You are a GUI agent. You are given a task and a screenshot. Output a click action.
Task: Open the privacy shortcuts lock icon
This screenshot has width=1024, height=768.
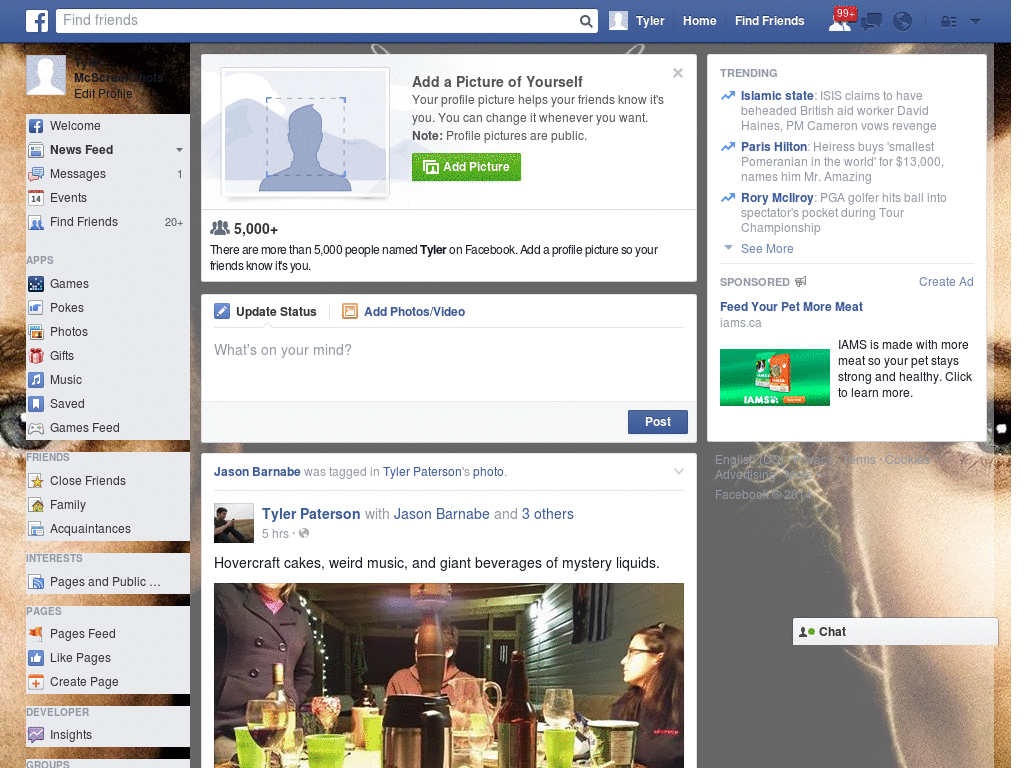[x=948, y=22]
